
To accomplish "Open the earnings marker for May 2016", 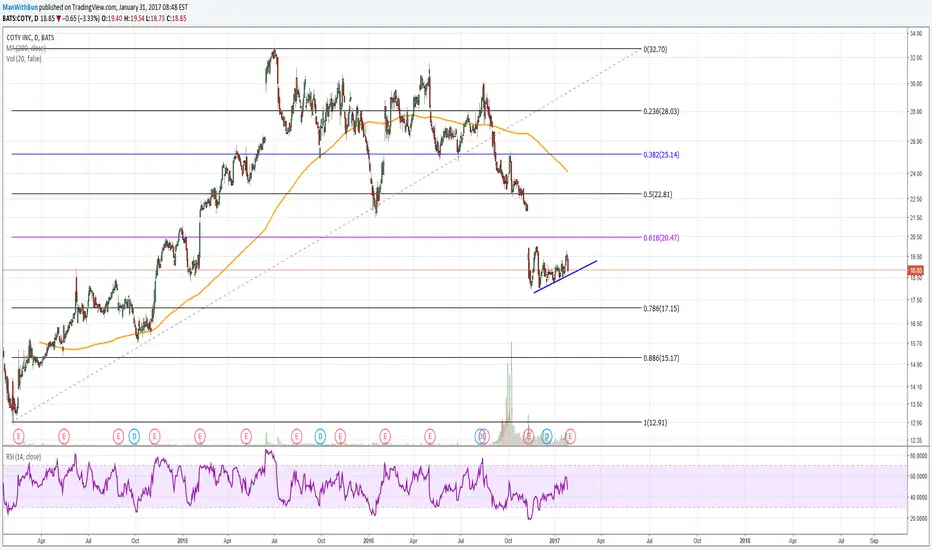I will coord(430,437).
